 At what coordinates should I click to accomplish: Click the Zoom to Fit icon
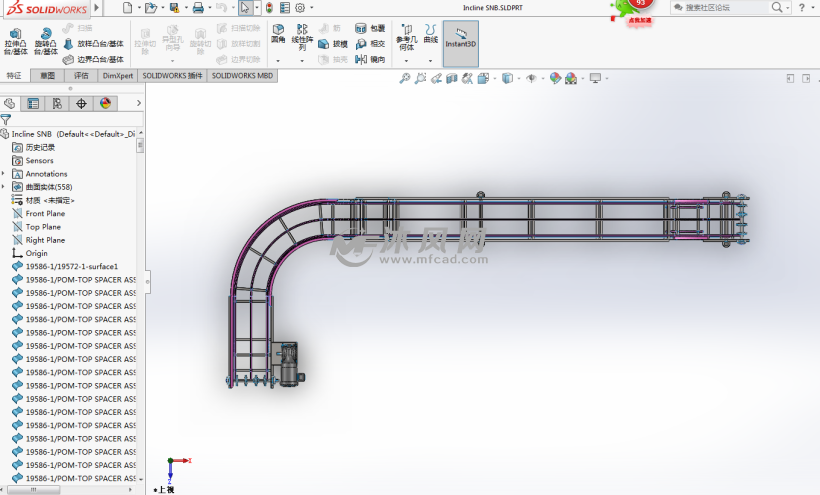coord(405,78)
